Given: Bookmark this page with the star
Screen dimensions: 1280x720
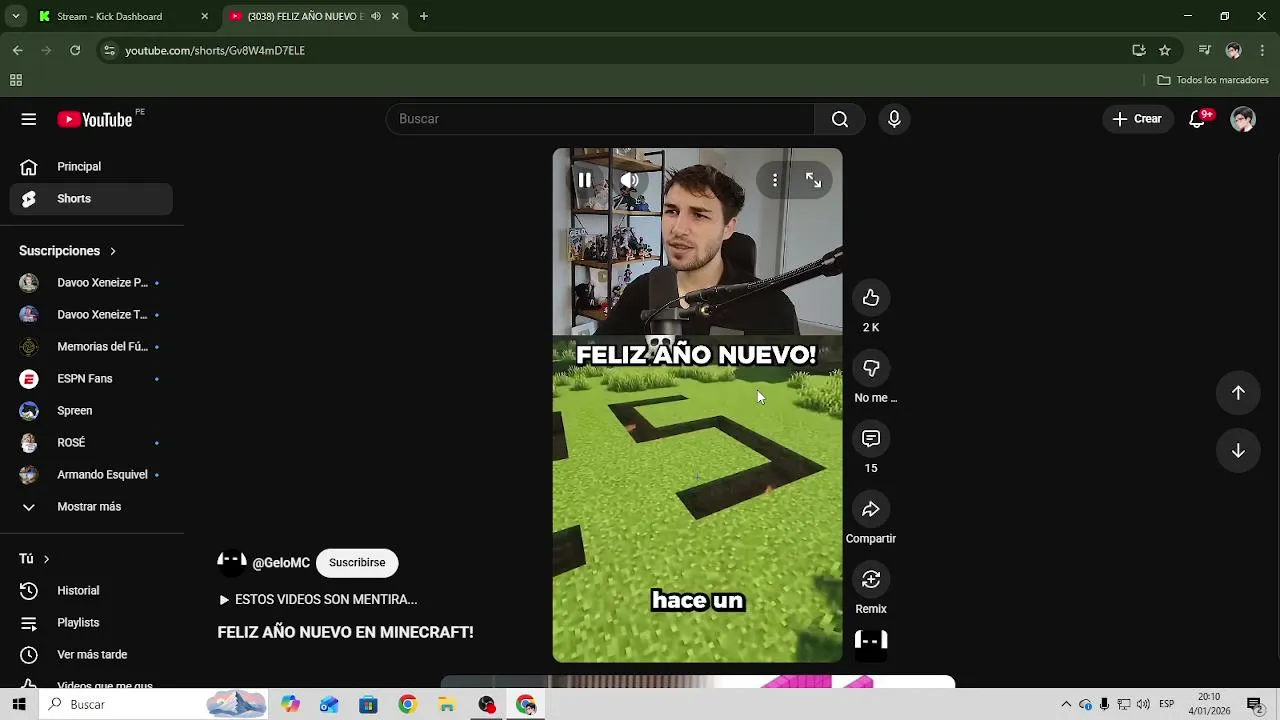Looking at the screenshot, I should tap(1165, 50).
